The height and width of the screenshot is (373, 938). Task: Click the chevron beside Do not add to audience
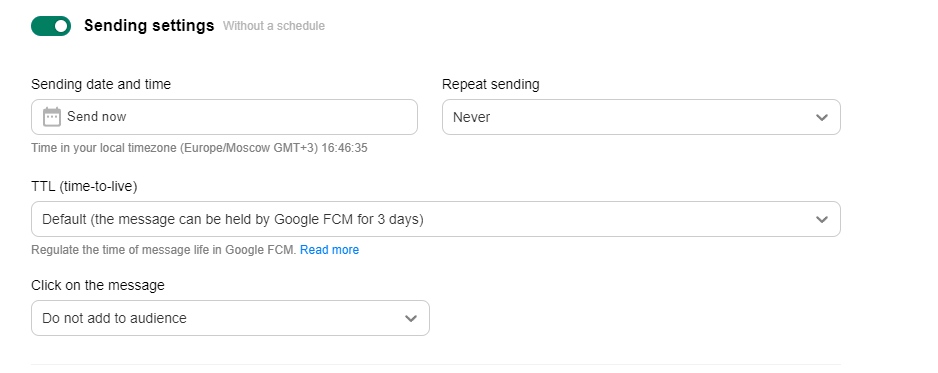(411, 319)
